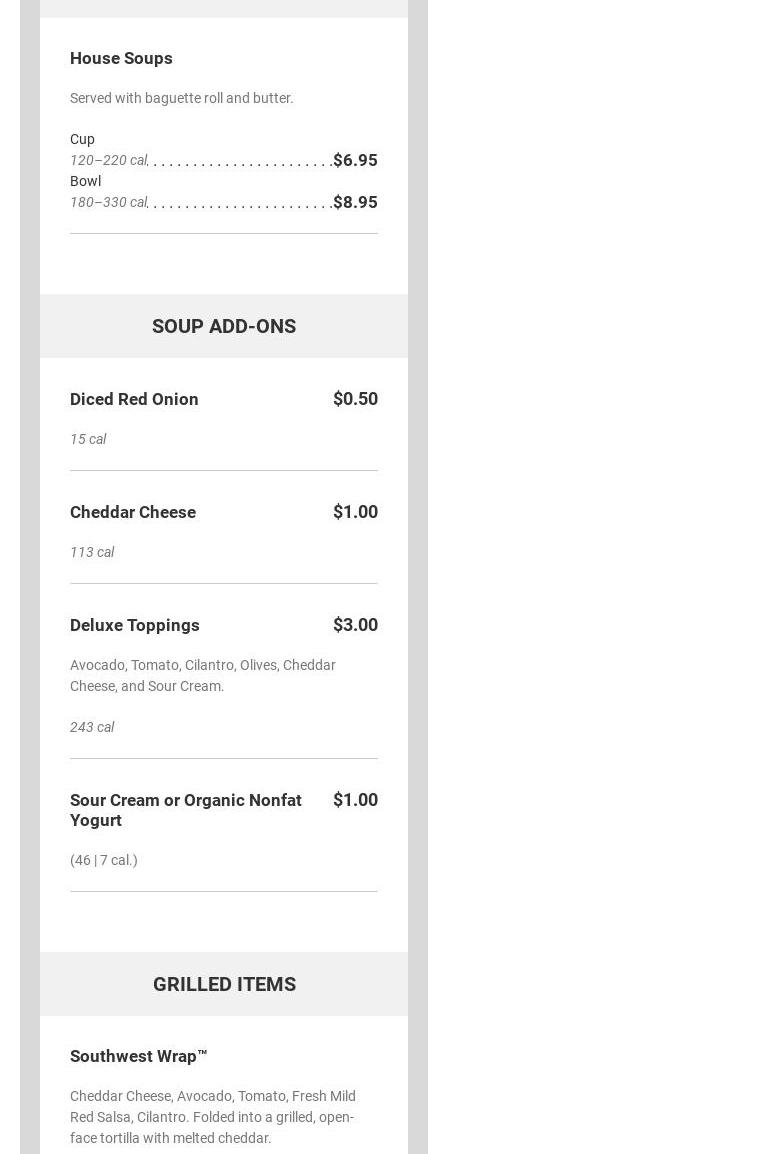This screenshot has height=1154, width=770.
Task: Choose the Diced Red Onion add-on
Action: 134,399
